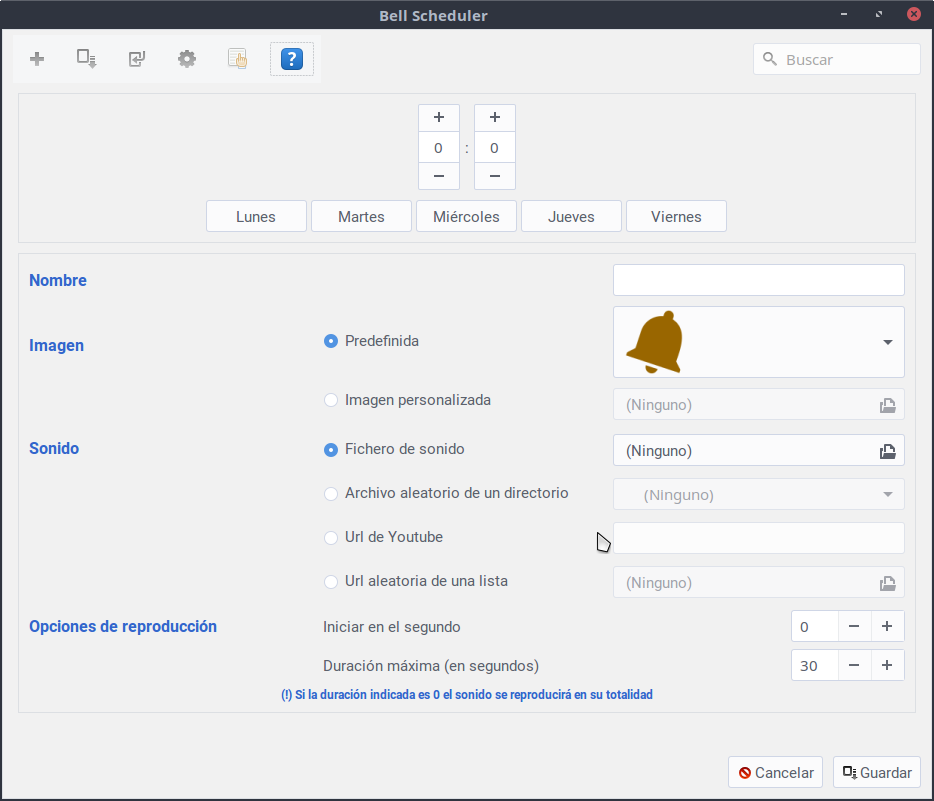This screenshot has width=934, height=801.
Task: Browse for a sound file via folder icon
Action: point(887,451)
